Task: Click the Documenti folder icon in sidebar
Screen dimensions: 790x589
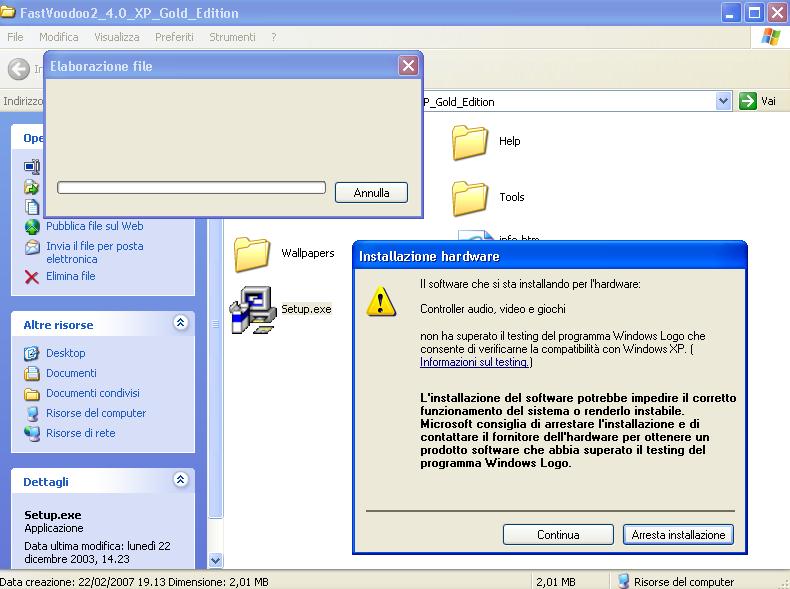Action: click(32, 373)
